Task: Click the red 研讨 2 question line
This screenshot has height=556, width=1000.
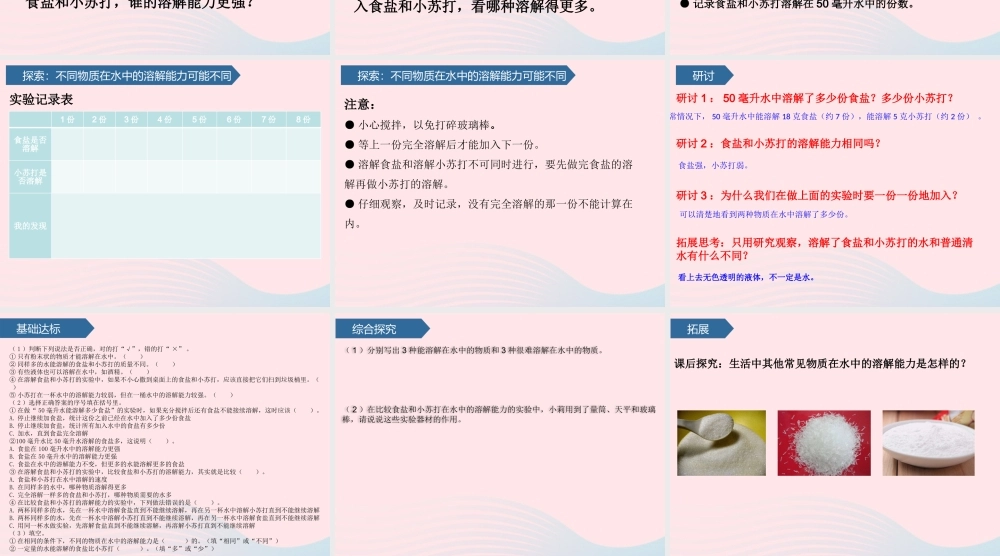Action: (x=778, y=143)
